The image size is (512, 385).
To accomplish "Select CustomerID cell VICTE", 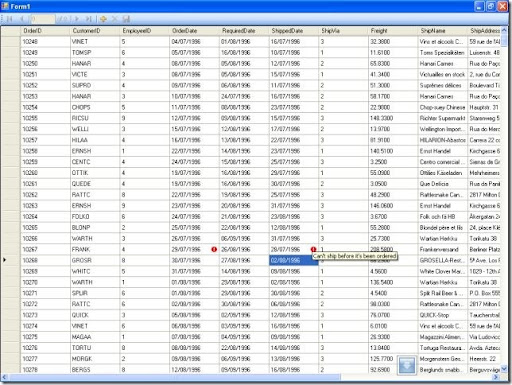I will 95,74.
